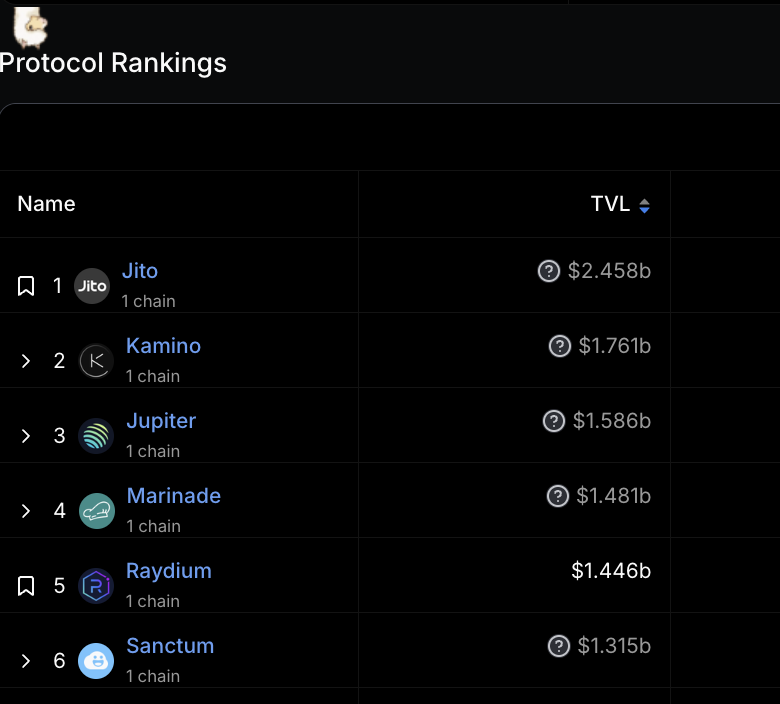Expand the Kamino row
The image size is (780, 704).
point(26,361)
